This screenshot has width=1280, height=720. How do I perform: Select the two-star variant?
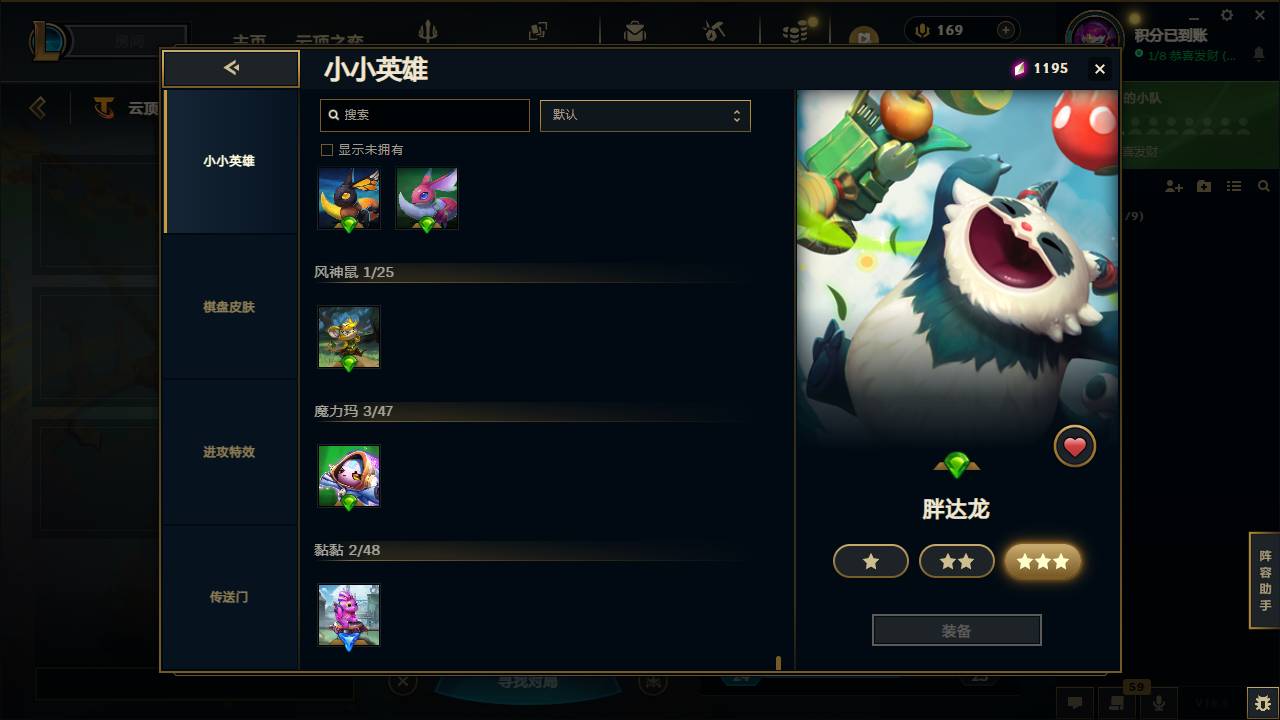tap(957, 561)
